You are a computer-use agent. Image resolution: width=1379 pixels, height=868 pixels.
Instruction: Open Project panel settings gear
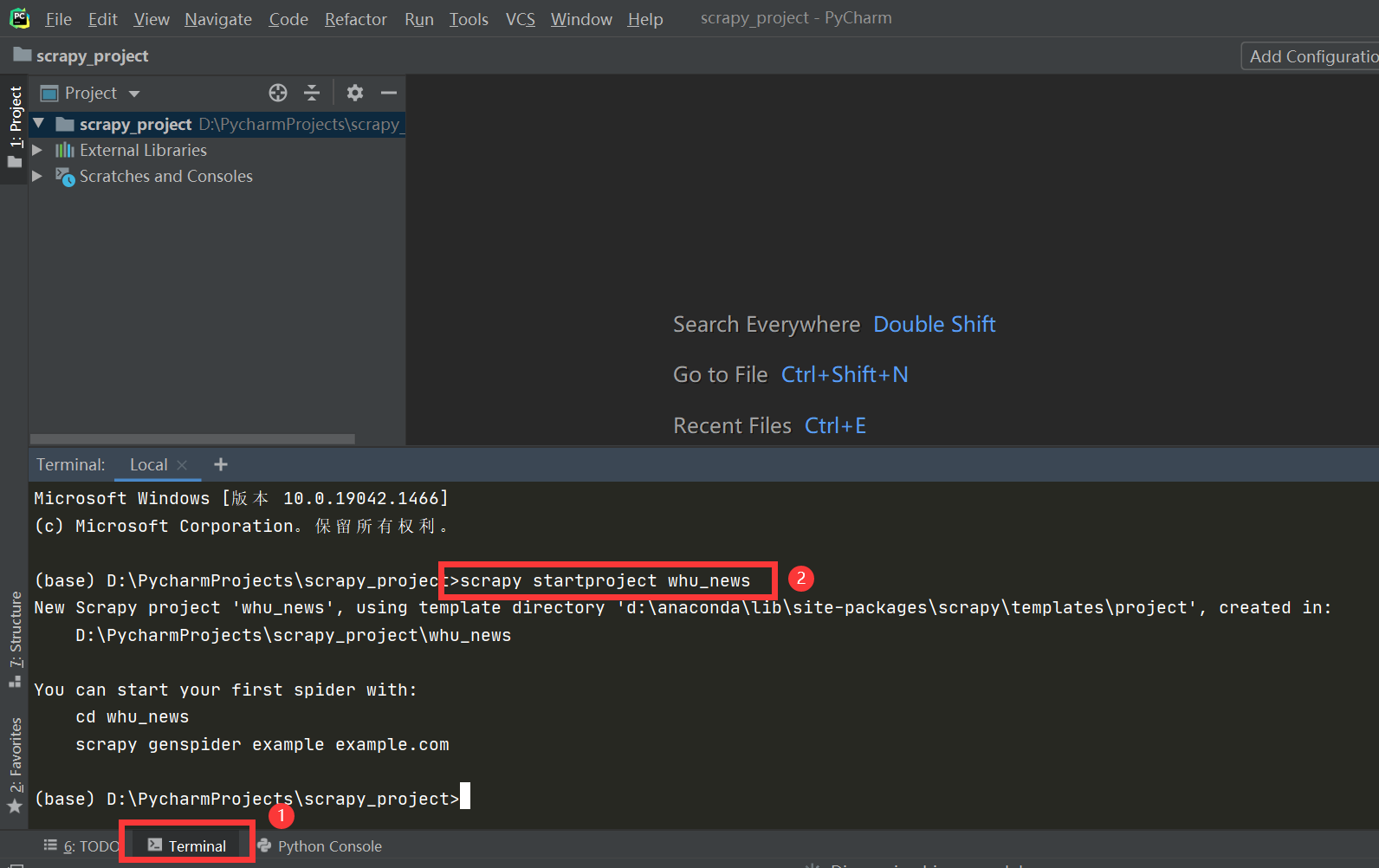pos(355,93)
